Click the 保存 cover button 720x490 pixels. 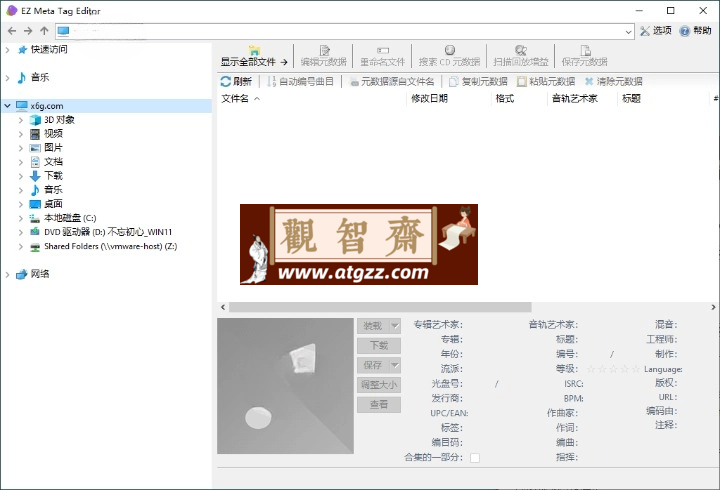coord(373,366)
